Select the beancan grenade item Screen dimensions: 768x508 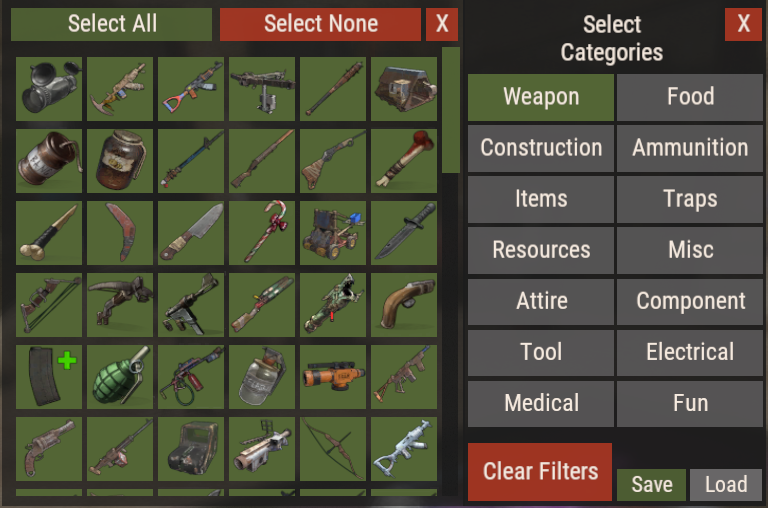pos(49,161)
